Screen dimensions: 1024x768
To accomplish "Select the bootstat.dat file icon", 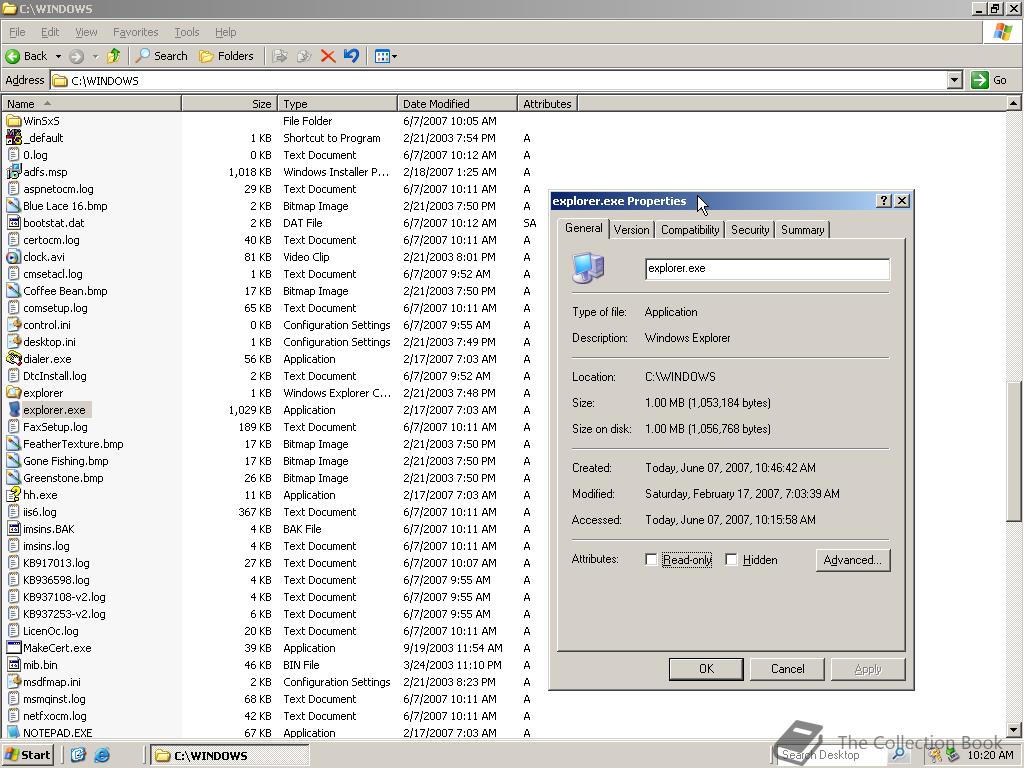I will pyautogui.click(x=14, y=223).
